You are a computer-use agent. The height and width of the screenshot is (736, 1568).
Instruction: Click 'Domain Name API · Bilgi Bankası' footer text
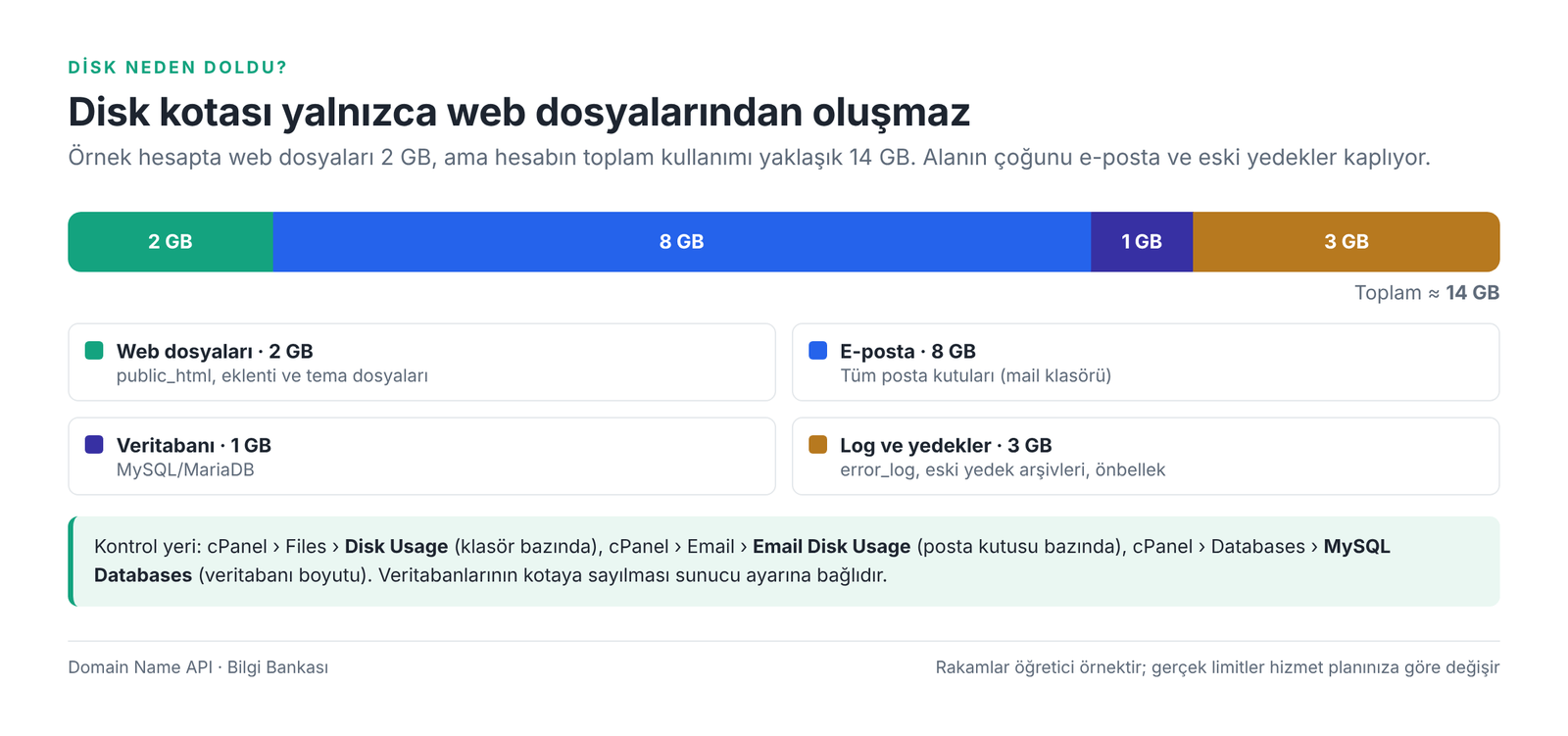[x=198, y=667]
